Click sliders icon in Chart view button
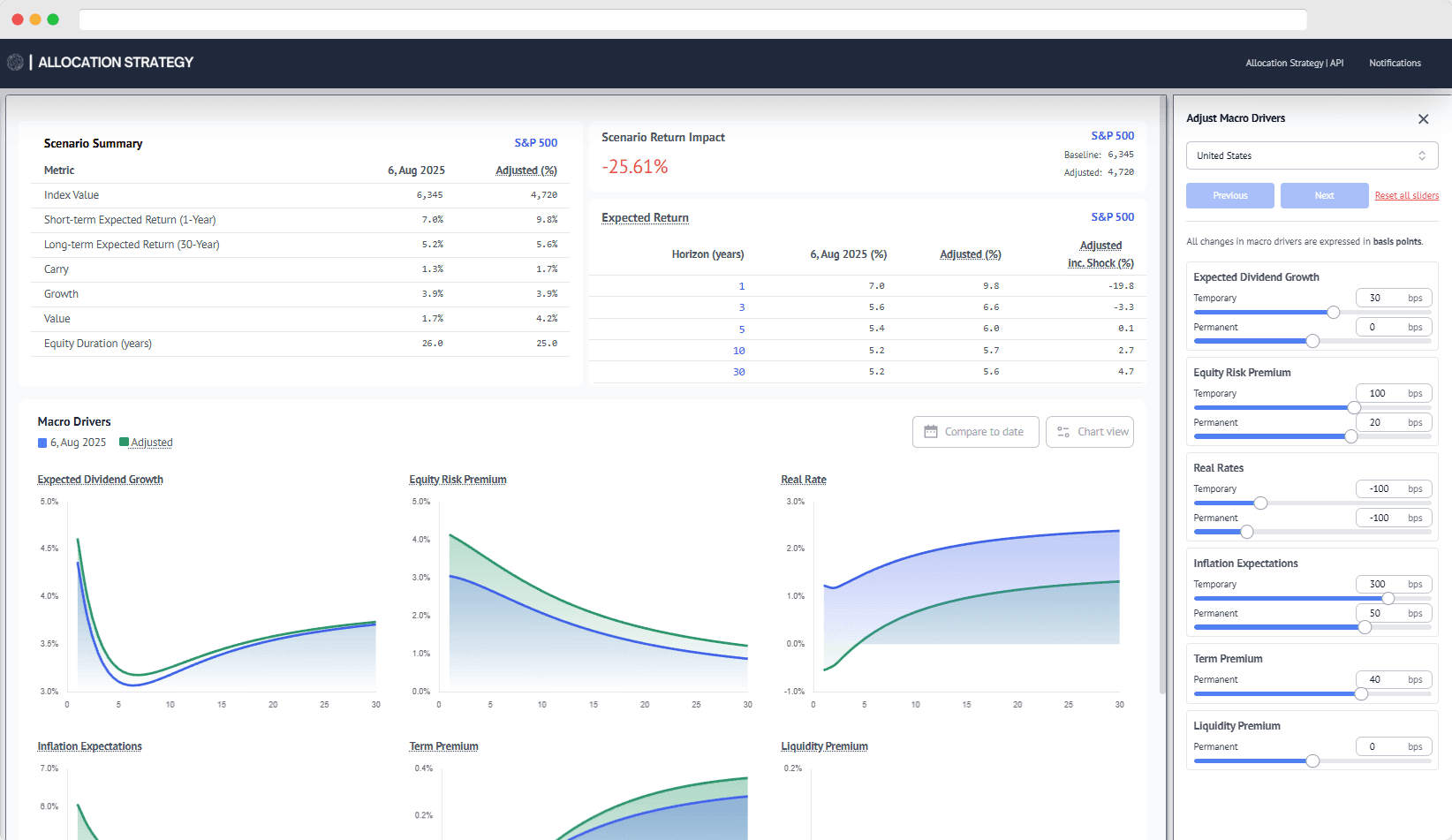This screenshot has height=840, width=1452. point(1063,432)
